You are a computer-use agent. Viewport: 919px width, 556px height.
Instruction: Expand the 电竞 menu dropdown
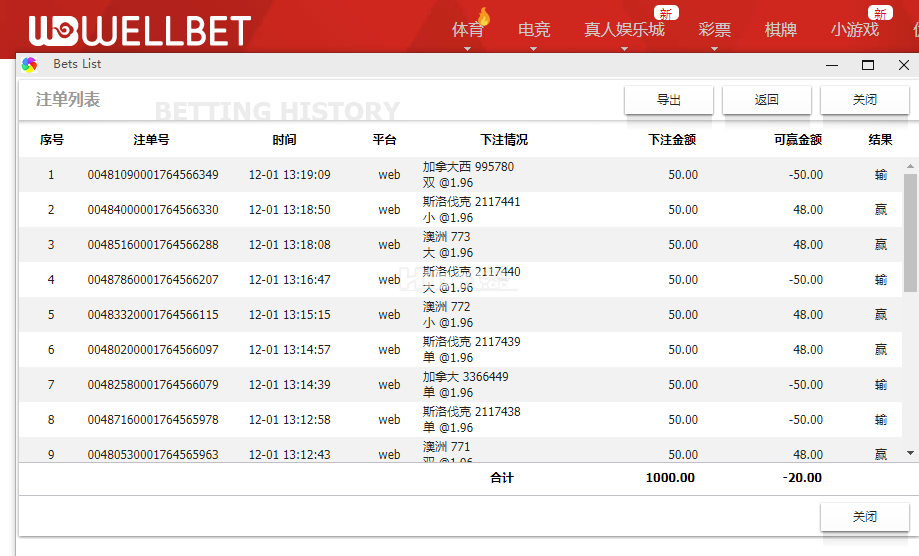coord(534,47)
